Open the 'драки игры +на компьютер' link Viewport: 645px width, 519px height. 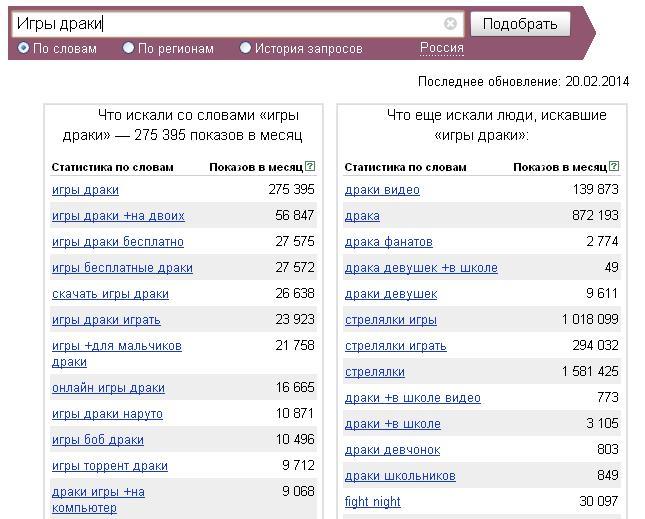tap(99, 500)
